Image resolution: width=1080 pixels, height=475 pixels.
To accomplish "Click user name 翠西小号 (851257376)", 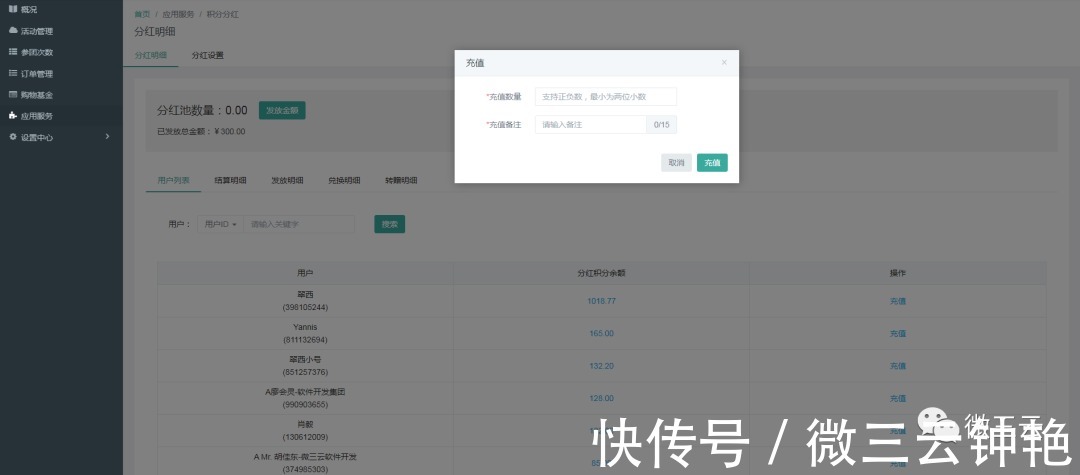I will click(305, 366).
